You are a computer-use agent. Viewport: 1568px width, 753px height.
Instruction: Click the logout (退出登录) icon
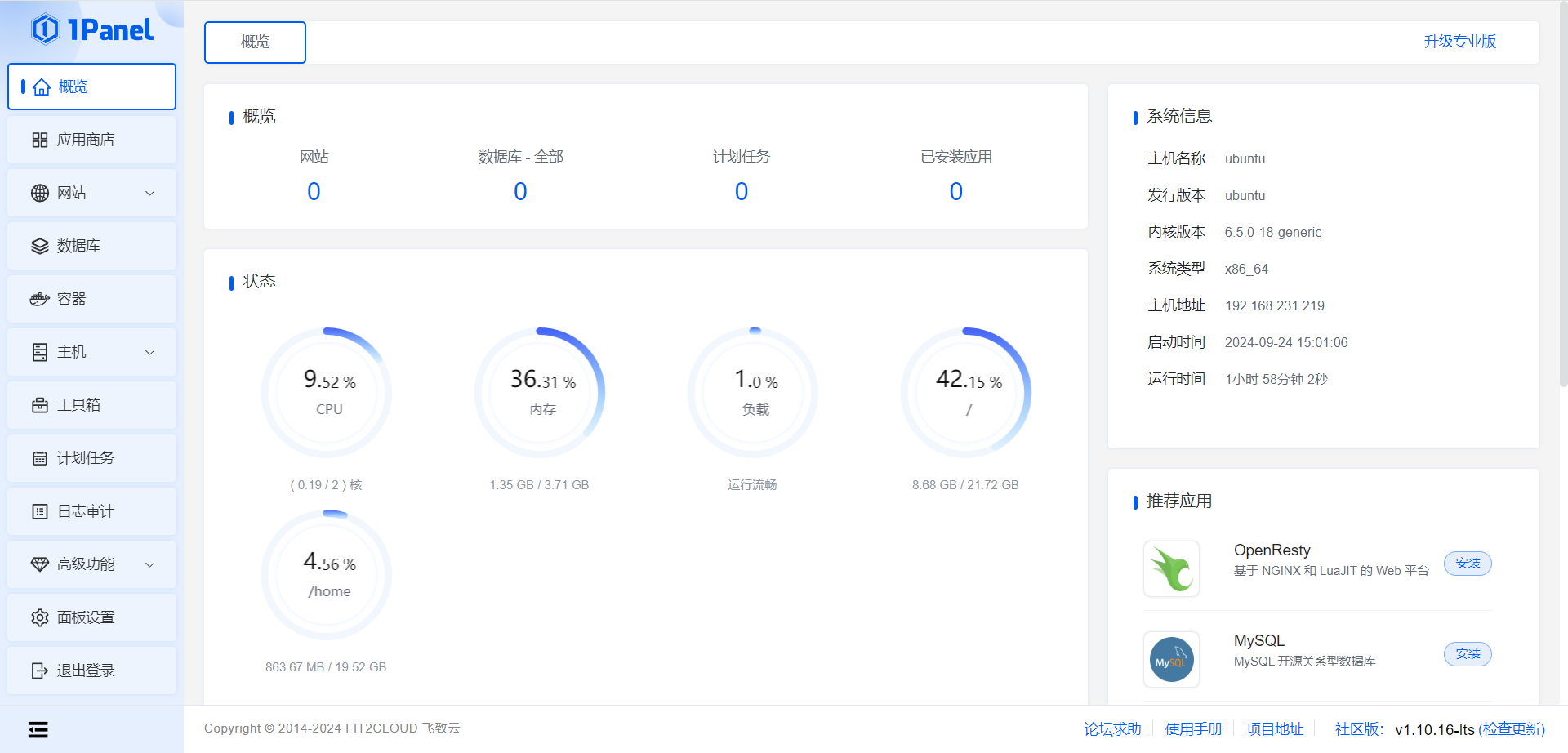coord(39,671)
